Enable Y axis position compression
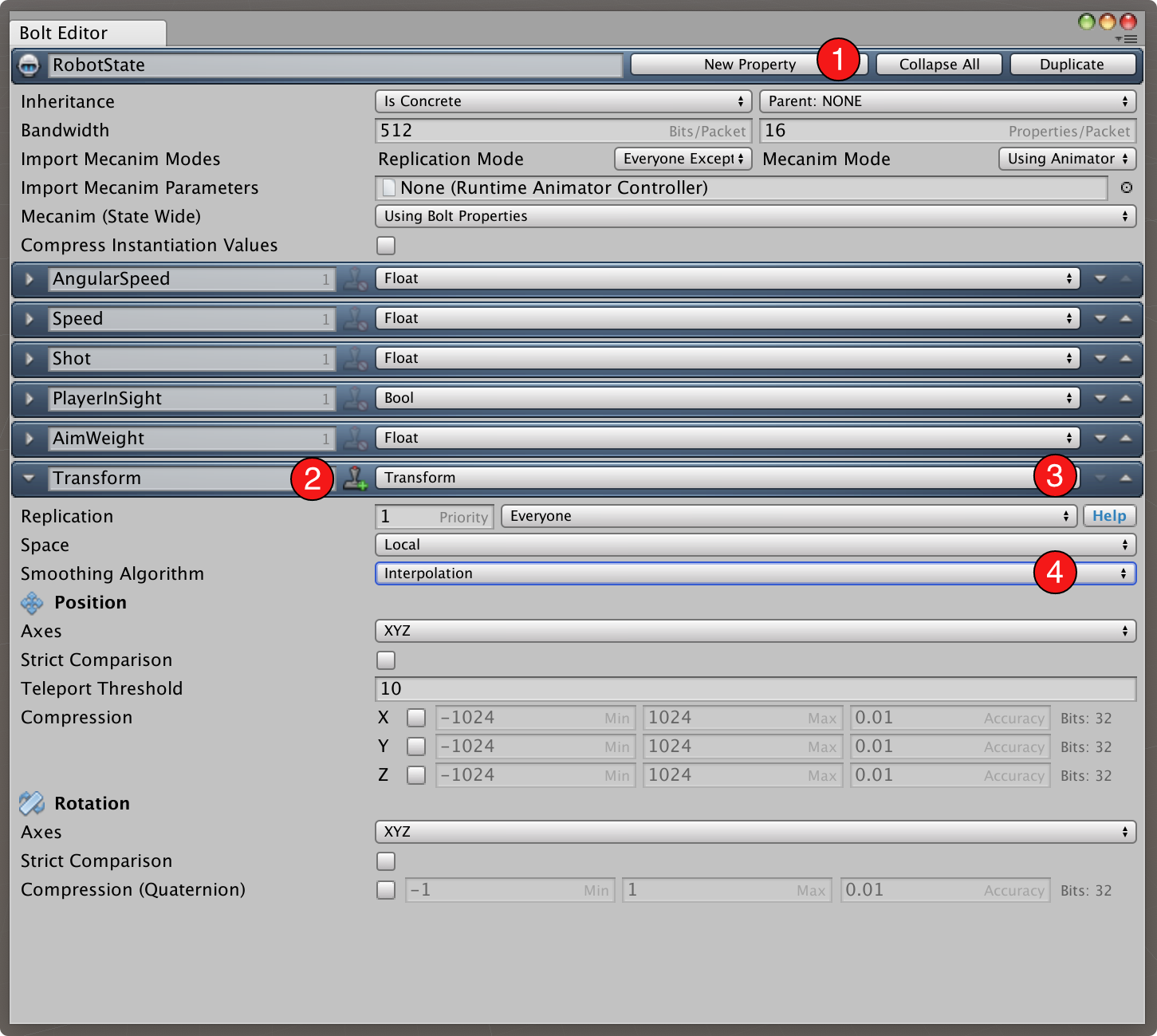 (x=416, y=746)
